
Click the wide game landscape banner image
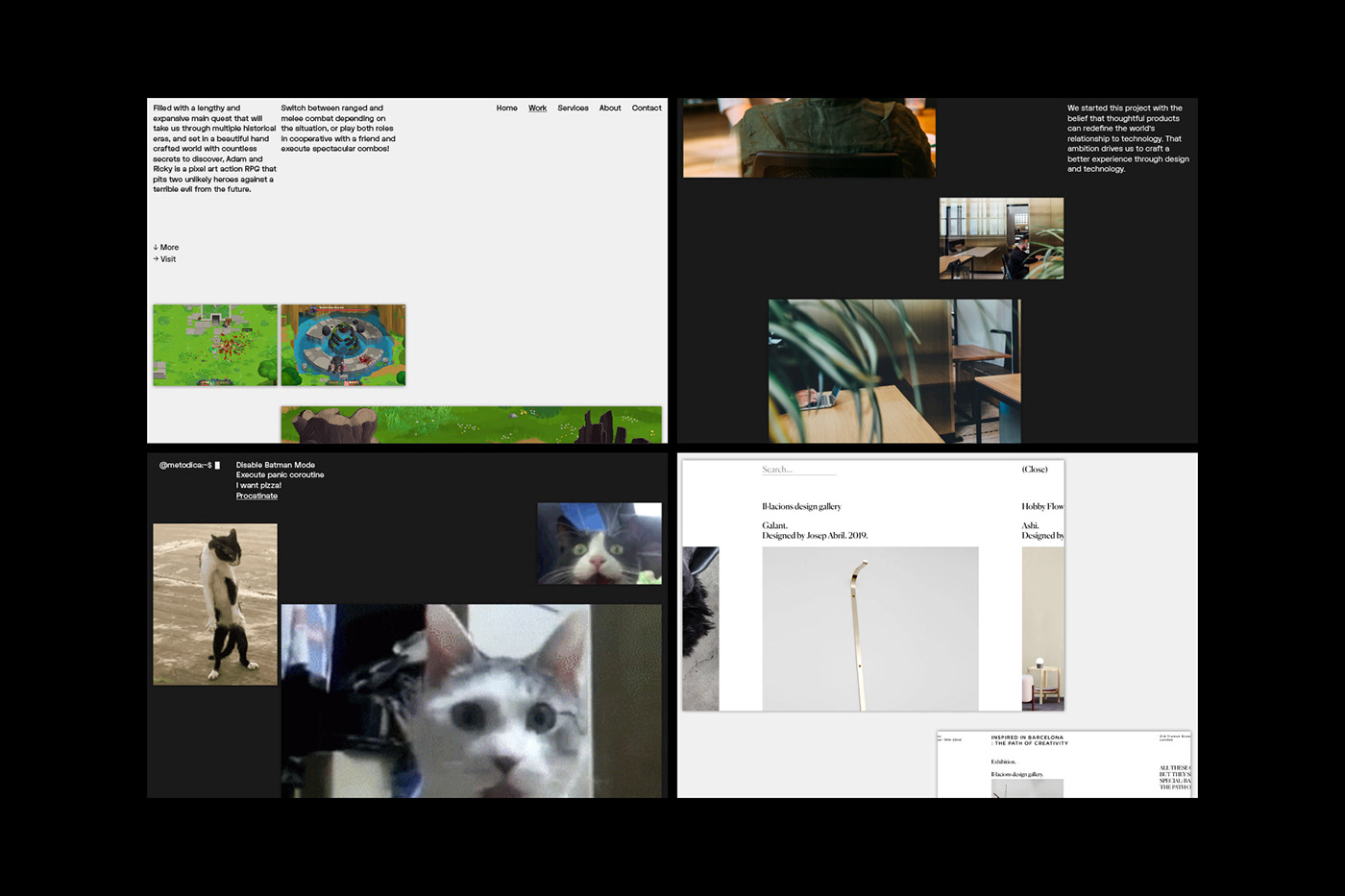471,424
